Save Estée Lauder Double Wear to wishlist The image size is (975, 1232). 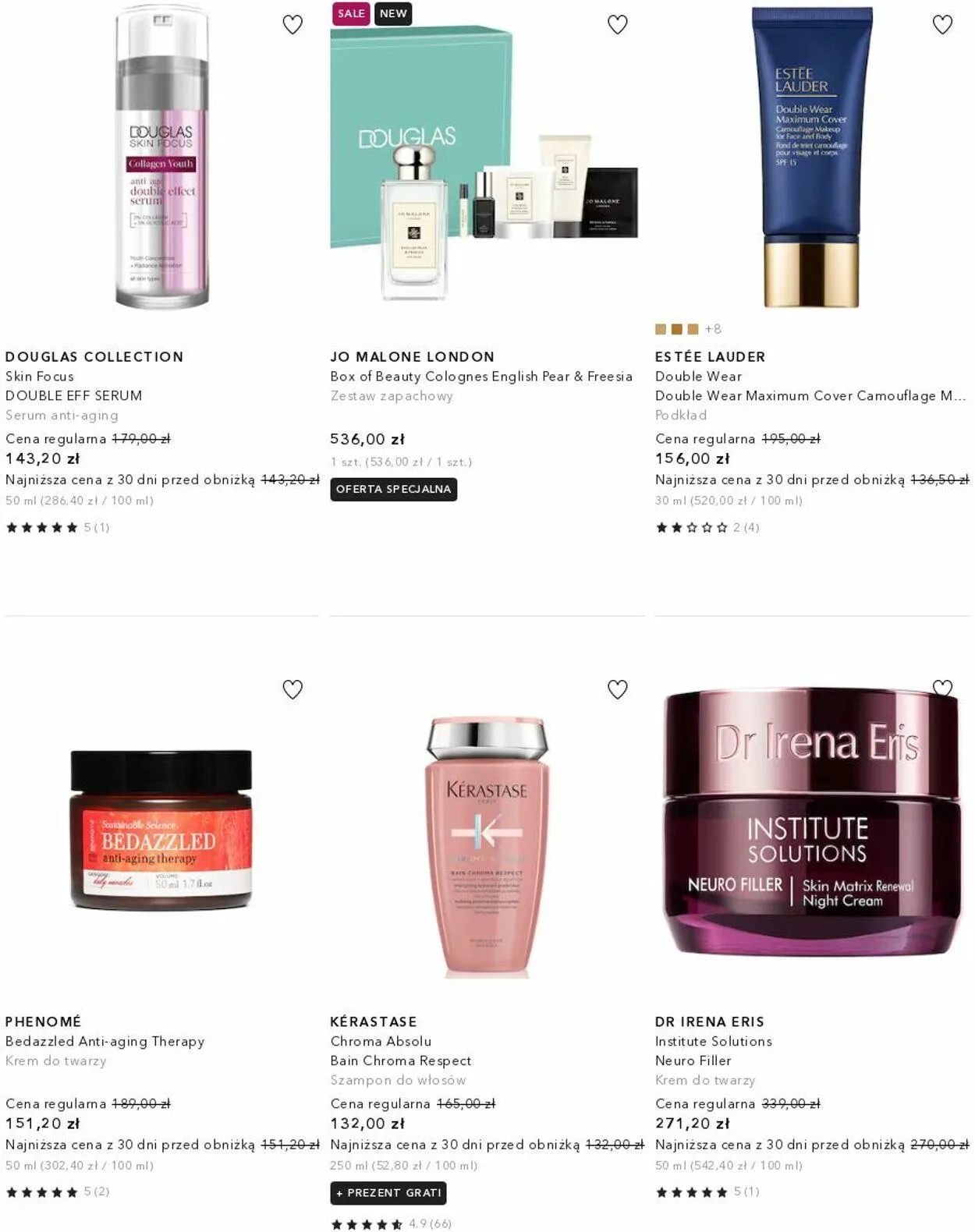pyautogui.click(x=943, y=25)
